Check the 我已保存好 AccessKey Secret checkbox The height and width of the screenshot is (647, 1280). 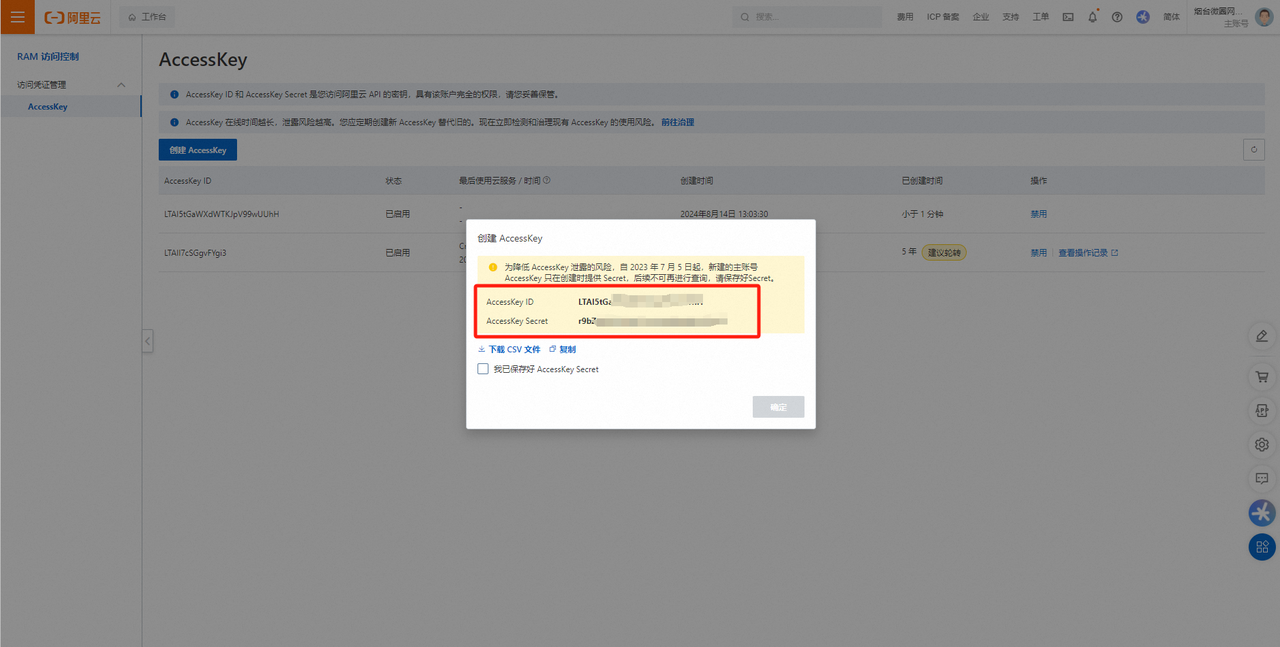tap(484, 369)
